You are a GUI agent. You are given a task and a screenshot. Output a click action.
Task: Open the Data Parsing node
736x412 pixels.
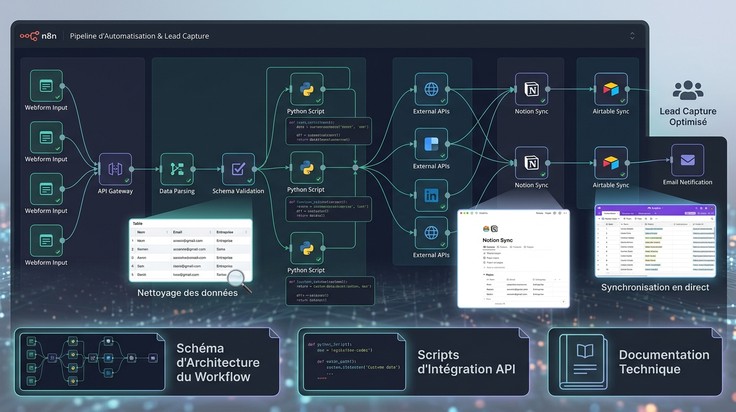tap(177, 169)
